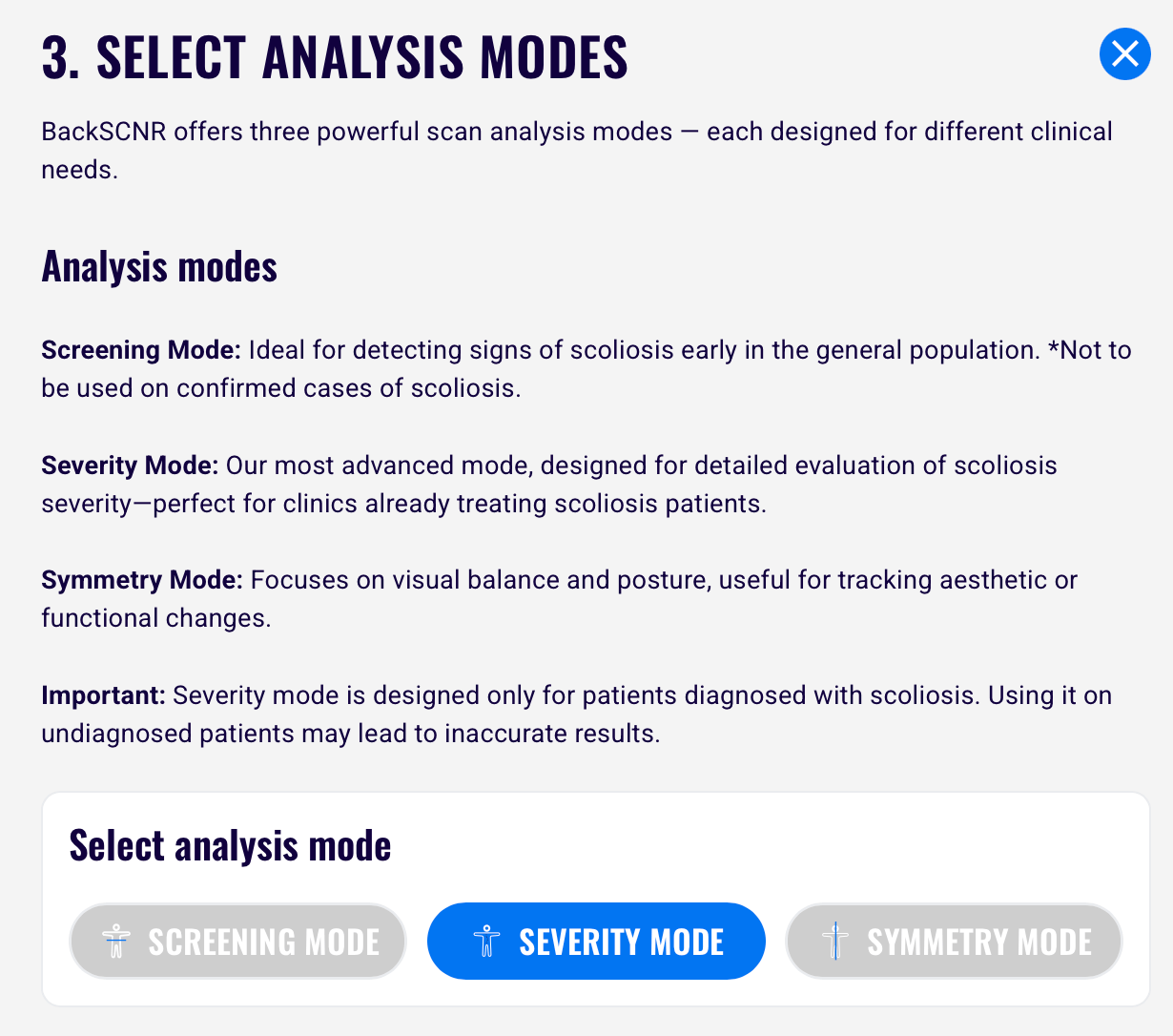This screenshot has width=1173, height=1036.
Task: Click the '3. SELECT ANALYSIS MODES' title
Action: click(334, 55)
